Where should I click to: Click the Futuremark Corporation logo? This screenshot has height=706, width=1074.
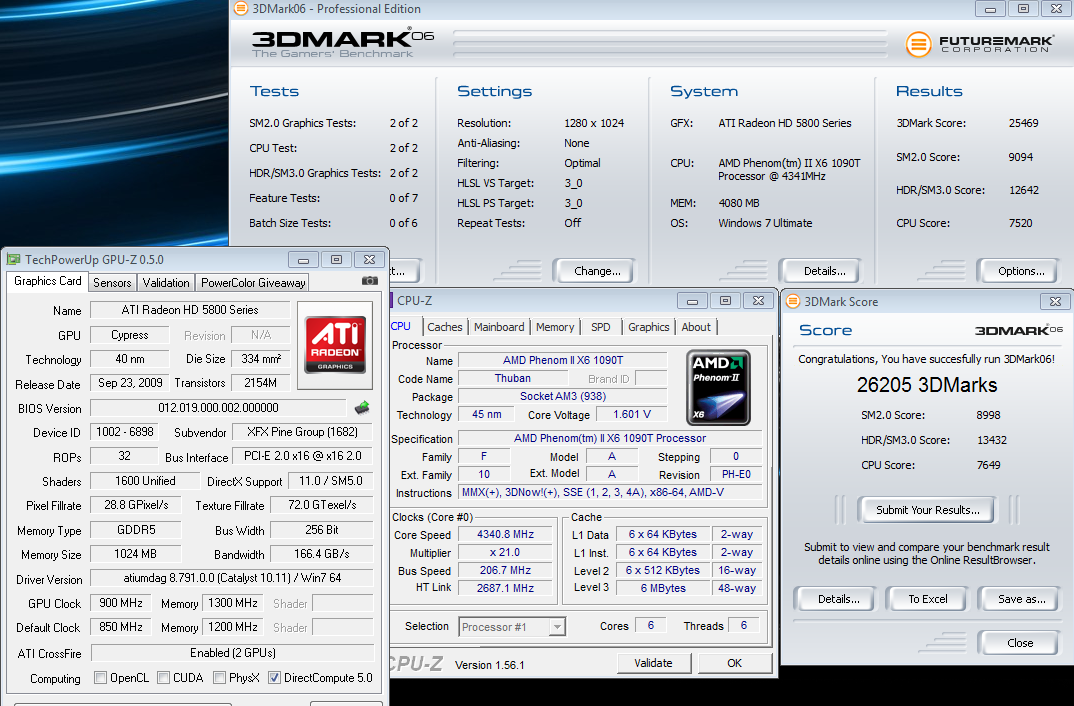pyautogui.click(x=979, y=44)
